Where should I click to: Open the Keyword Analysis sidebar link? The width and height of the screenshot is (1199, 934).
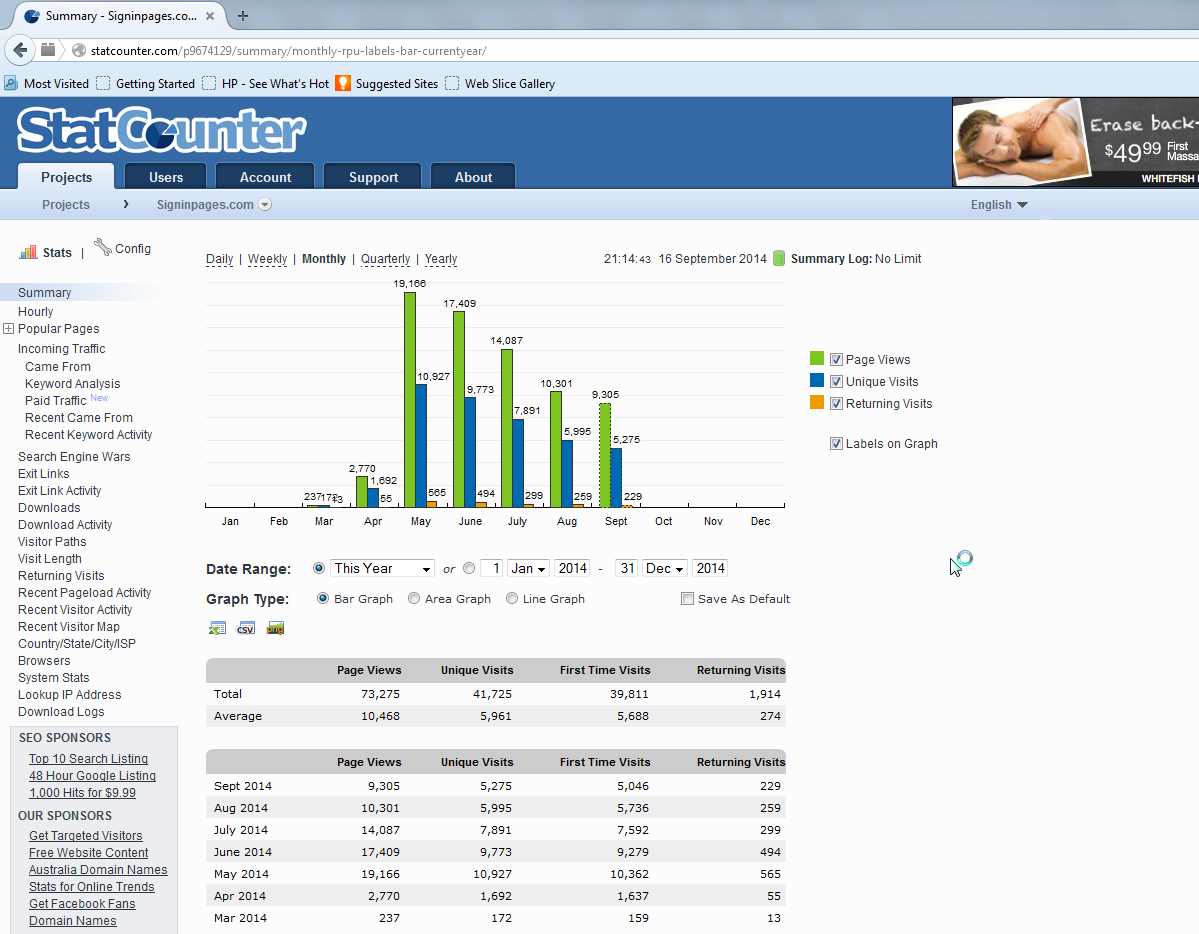point(72,384)
